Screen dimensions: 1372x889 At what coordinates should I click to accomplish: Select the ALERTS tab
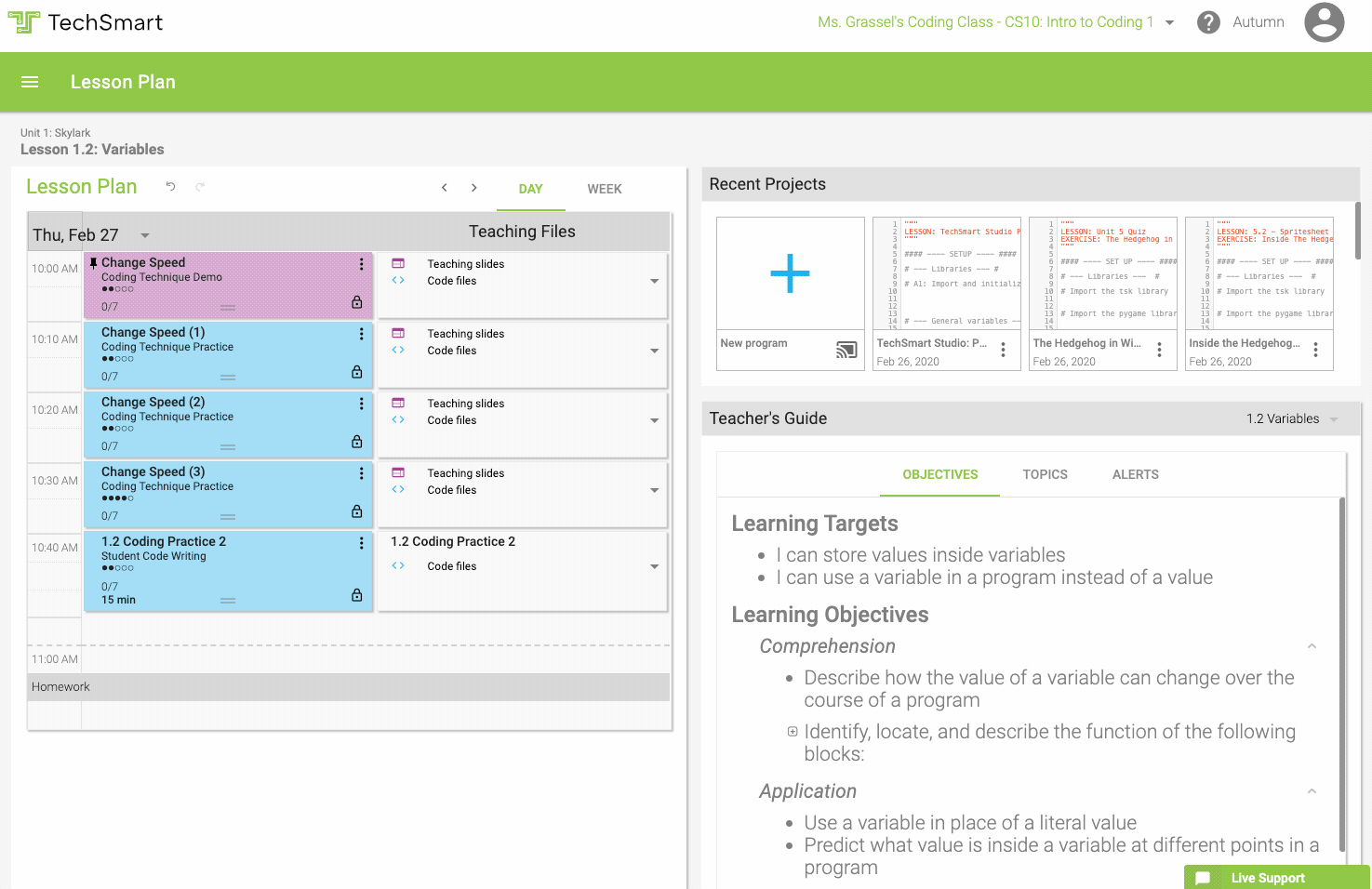tap(1136, 474)
